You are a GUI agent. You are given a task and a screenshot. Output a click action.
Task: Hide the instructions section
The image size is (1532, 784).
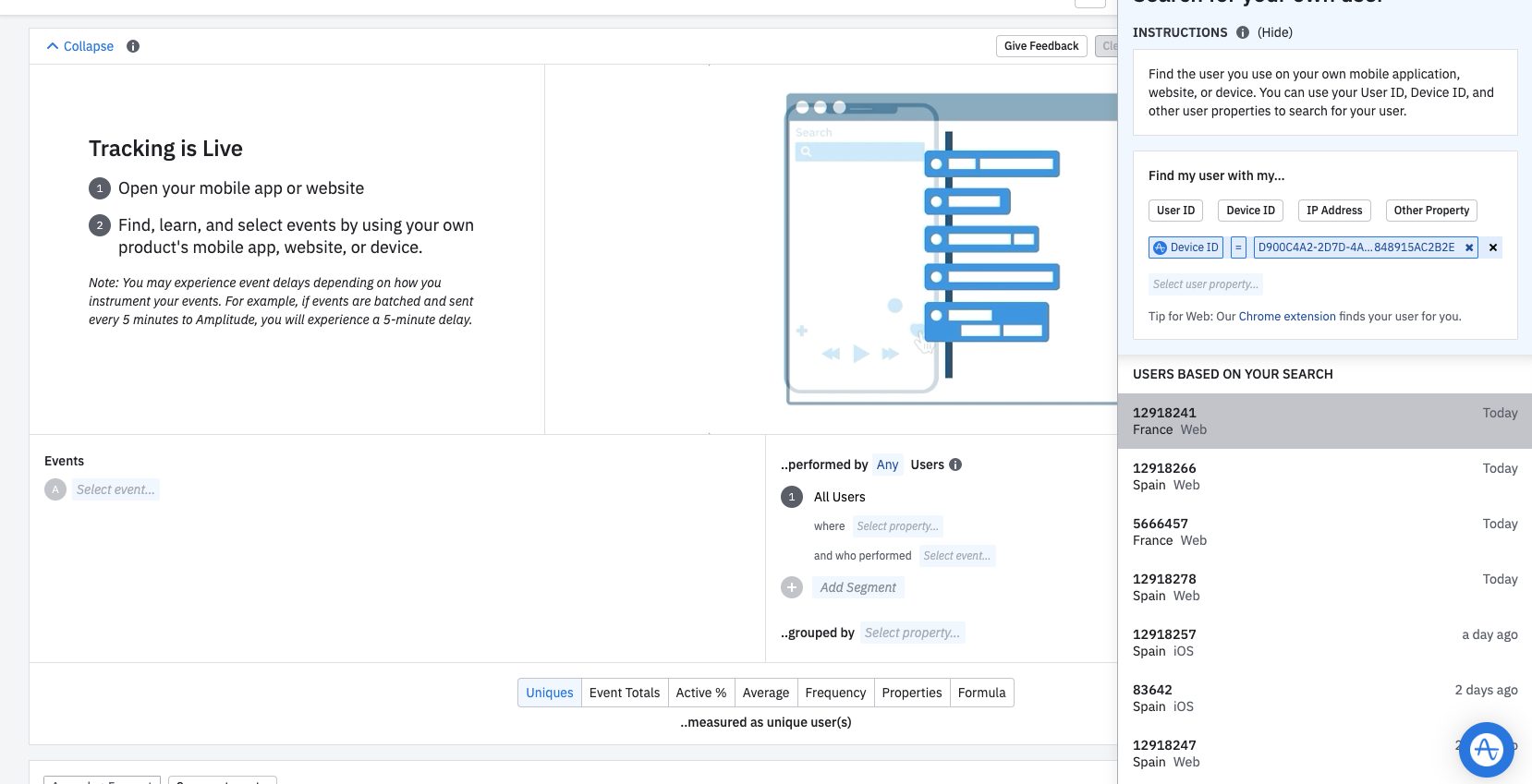1275,32
